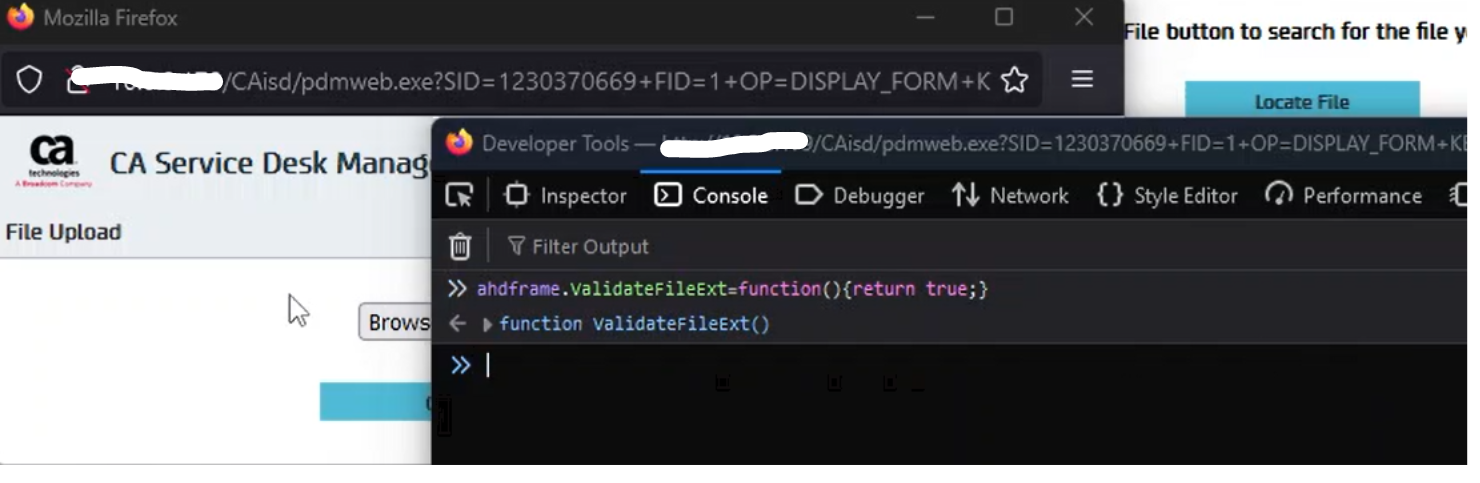Click the Browse button on File Upload form
Image resolution: width=1480 pixels, height=483 pixels.
[x=396, y=322]
